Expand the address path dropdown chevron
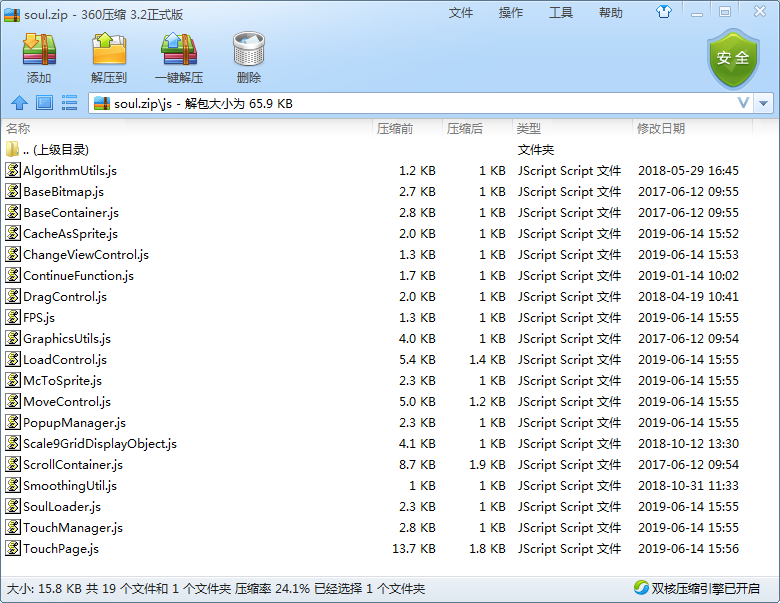Screen dimensions: 780x603 coord(743,103)
